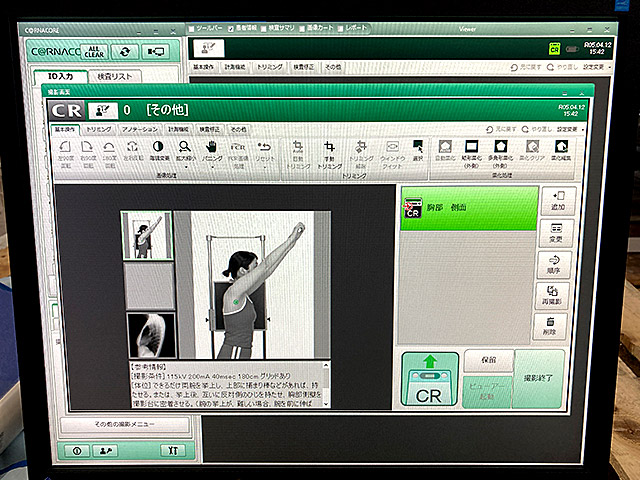The image size is (640, 480).
Task: Click the user settings icon at bottom left
Action: (105, 450)
